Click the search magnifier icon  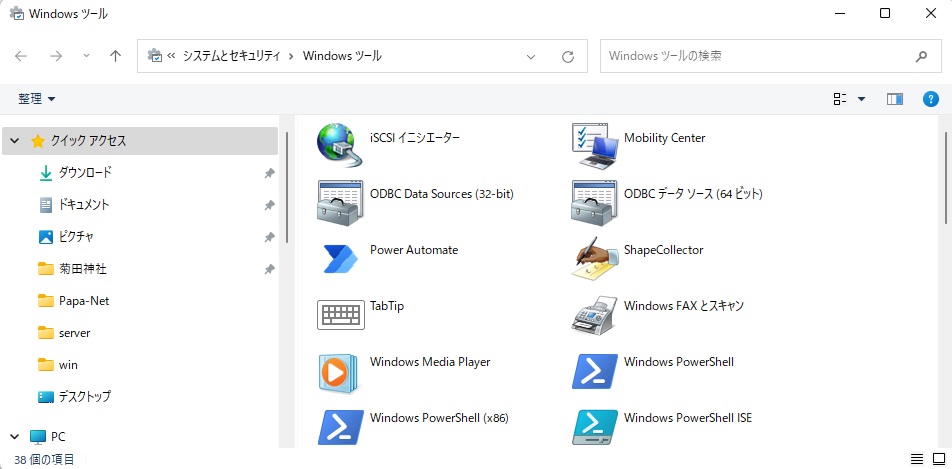pyautogui.click(x=921, y=56)
